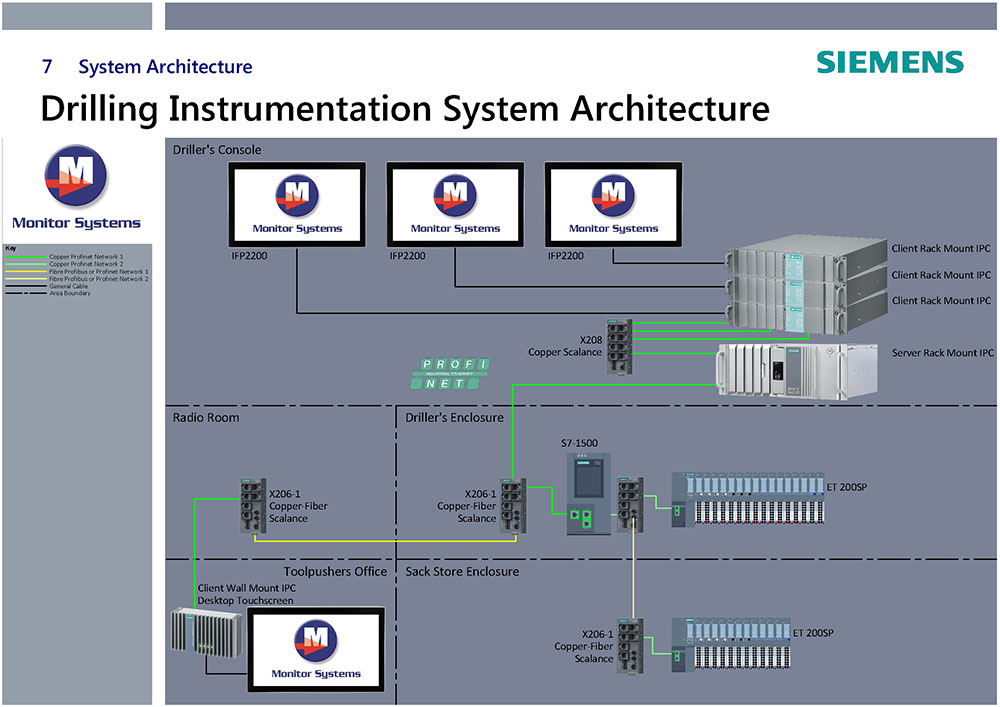Click the middle IFP2200 display
1000x707 pixels.
[455, 204]
